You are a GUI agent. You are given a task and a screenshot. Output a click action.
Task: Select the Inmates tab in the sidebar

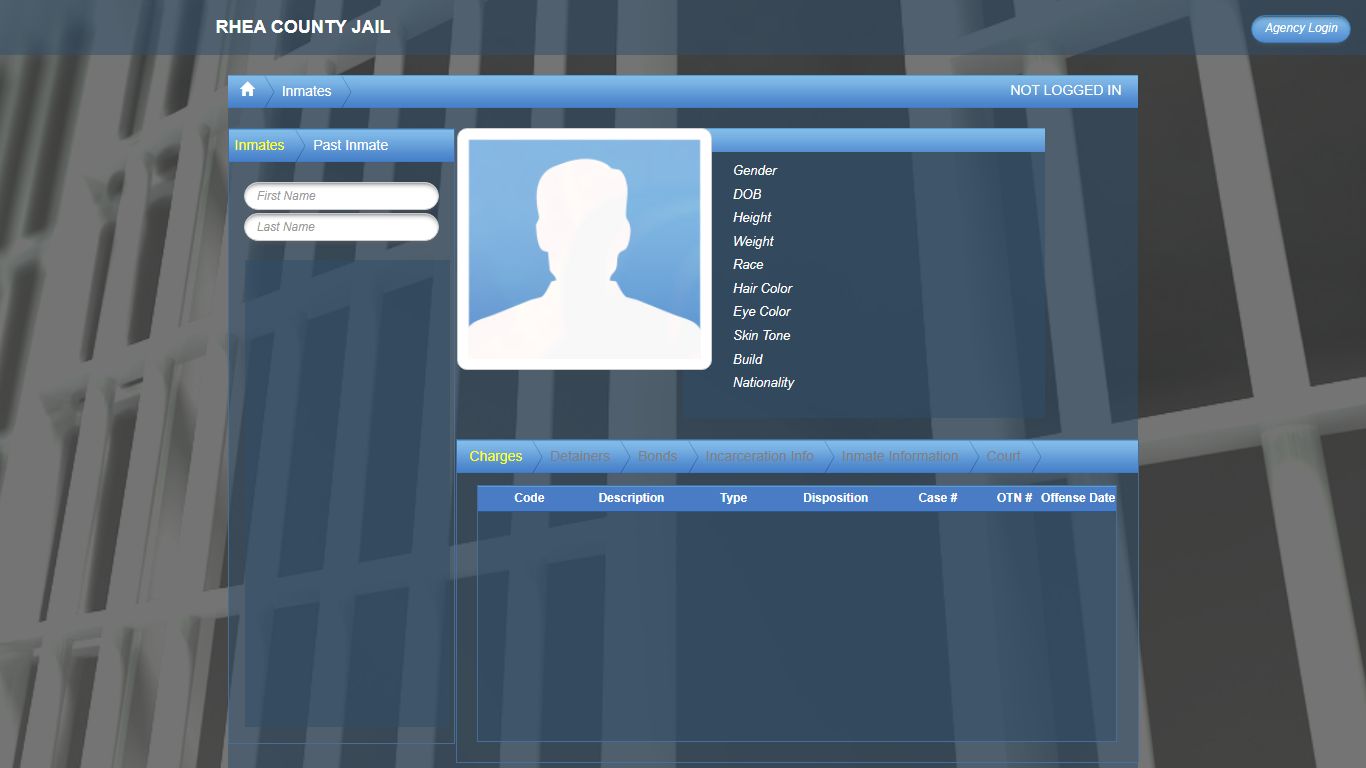pos(259,145)
